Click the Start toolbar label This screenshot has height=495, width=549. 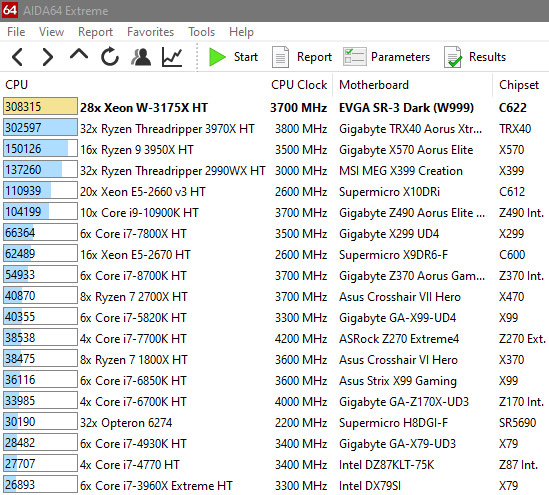pyautogui.click(x=246, y=57)
